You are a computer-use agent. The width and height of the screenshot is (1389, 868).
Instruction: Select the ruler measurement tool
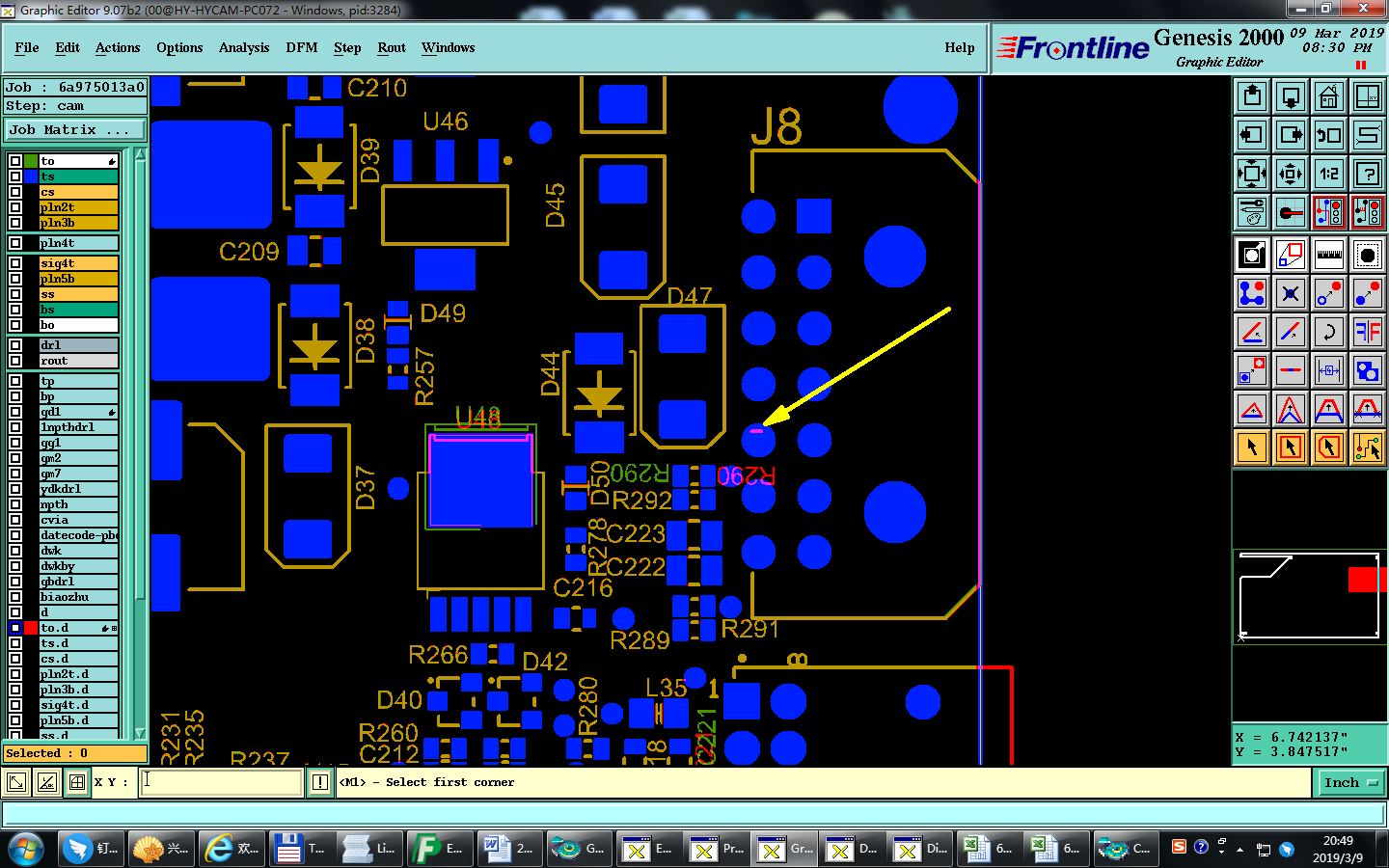pos(1329,255)
